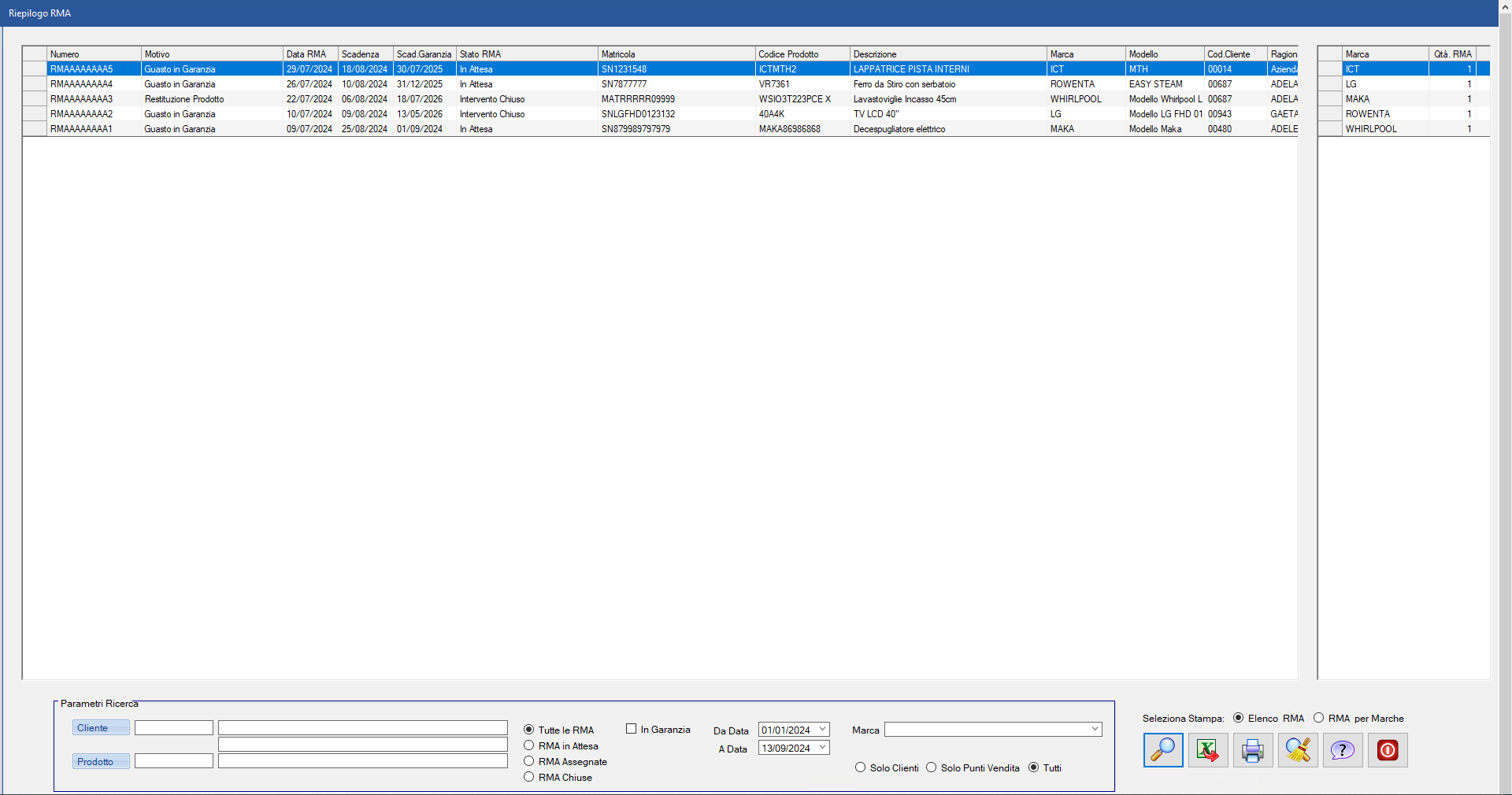Viewport: 1512px width, 795px height.
Task: Click the printer icon to print
Action: click(x=1252, y=750)
